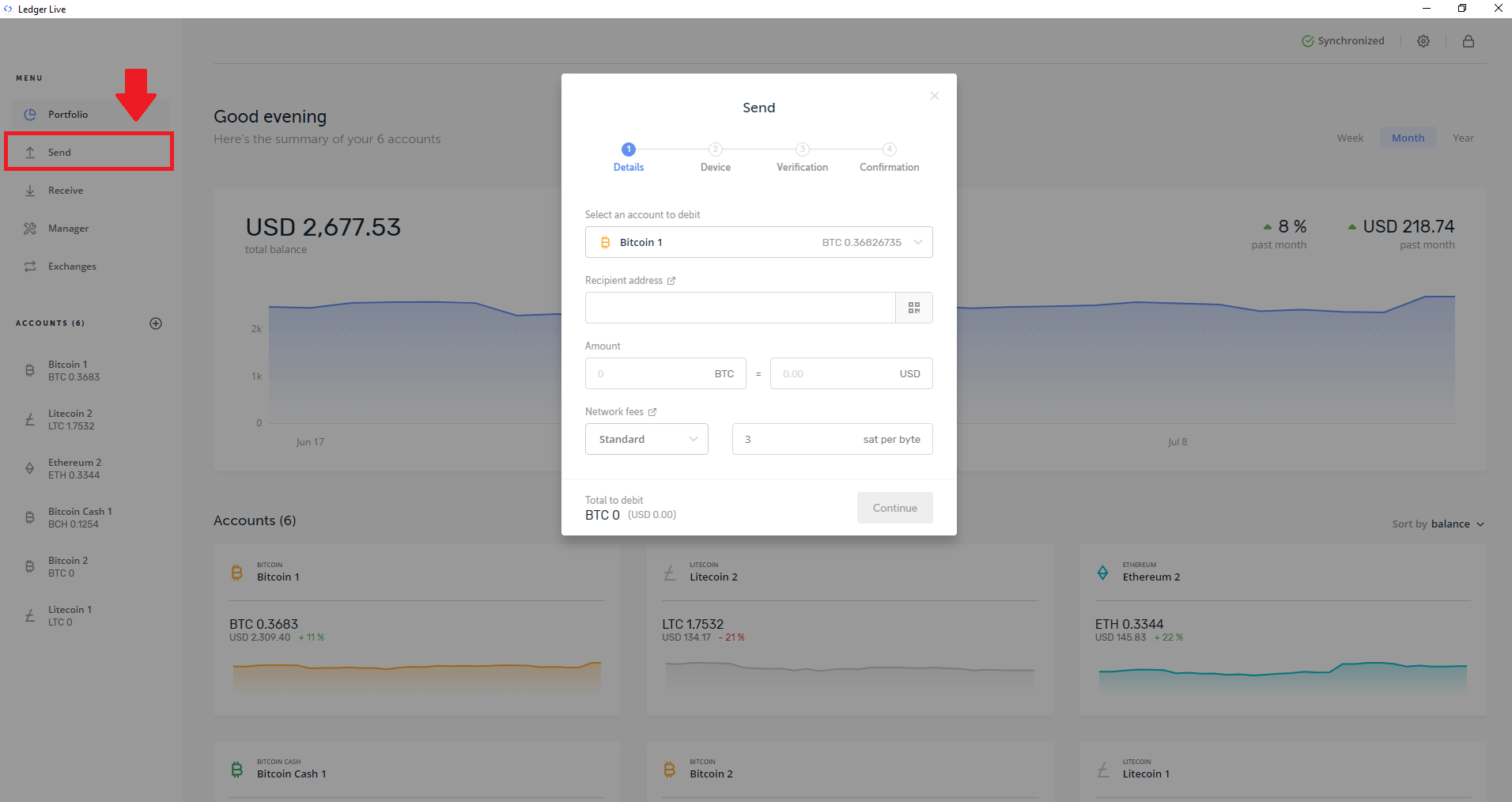The width and height of the screenshot is (1512, 802).
Task: Click the Details step in Send dialog
Action: click(x=629, y=157)
